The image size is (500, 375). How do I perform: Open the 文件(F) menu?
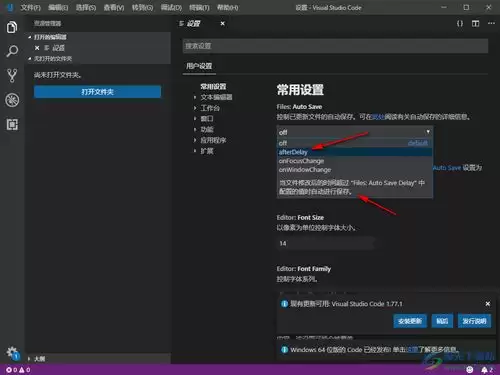[30, 7]
